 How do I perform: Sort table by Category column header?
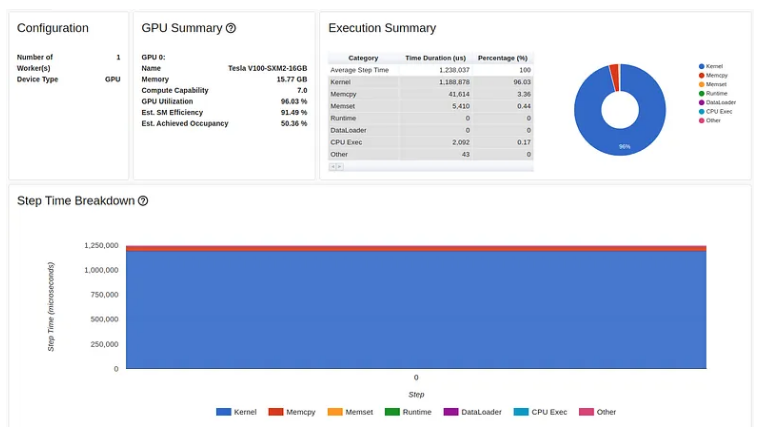tap(363, 58)
